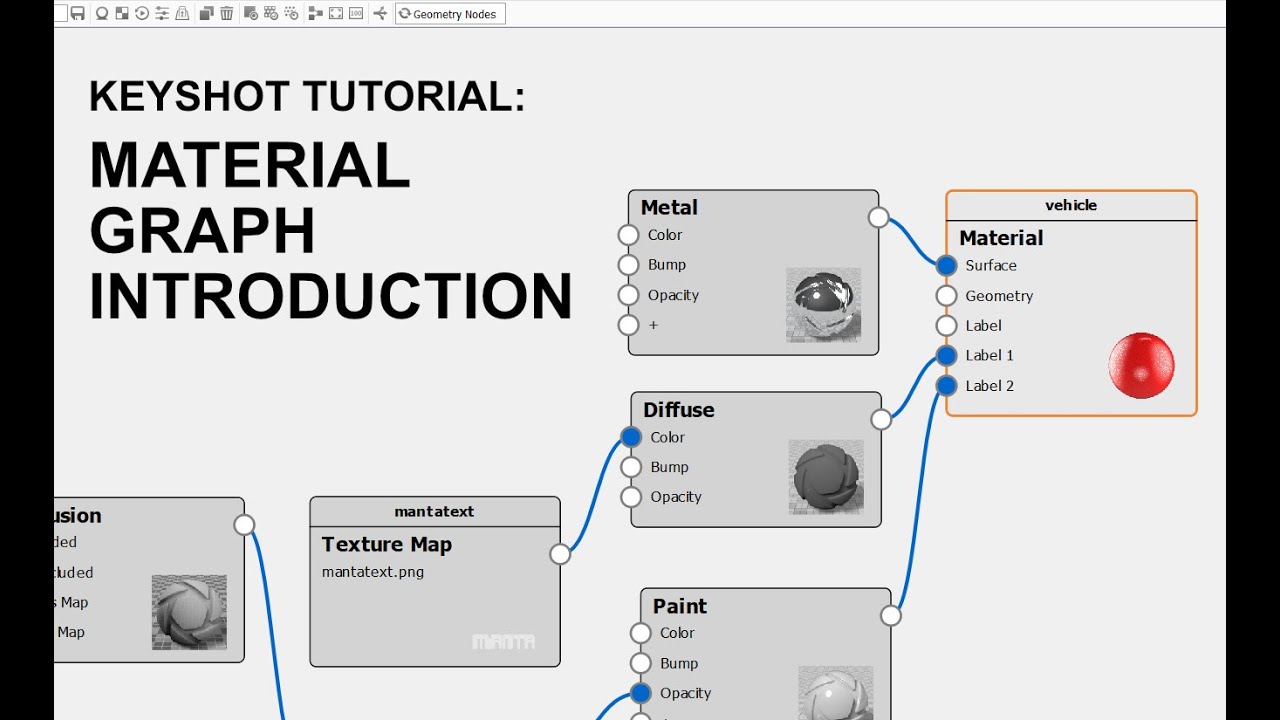Click the Paint node Opacity input socket

click(641, 693)
